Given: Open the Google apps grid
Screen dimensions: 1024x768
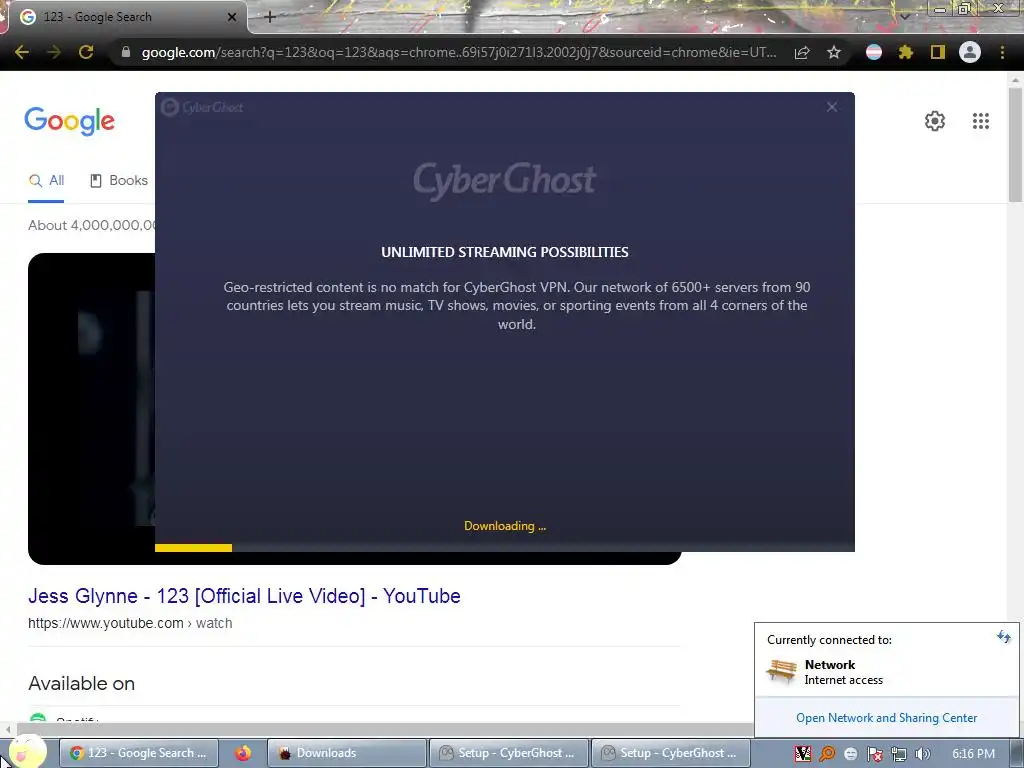Looking at the screenshot, I should coord(980,121).
